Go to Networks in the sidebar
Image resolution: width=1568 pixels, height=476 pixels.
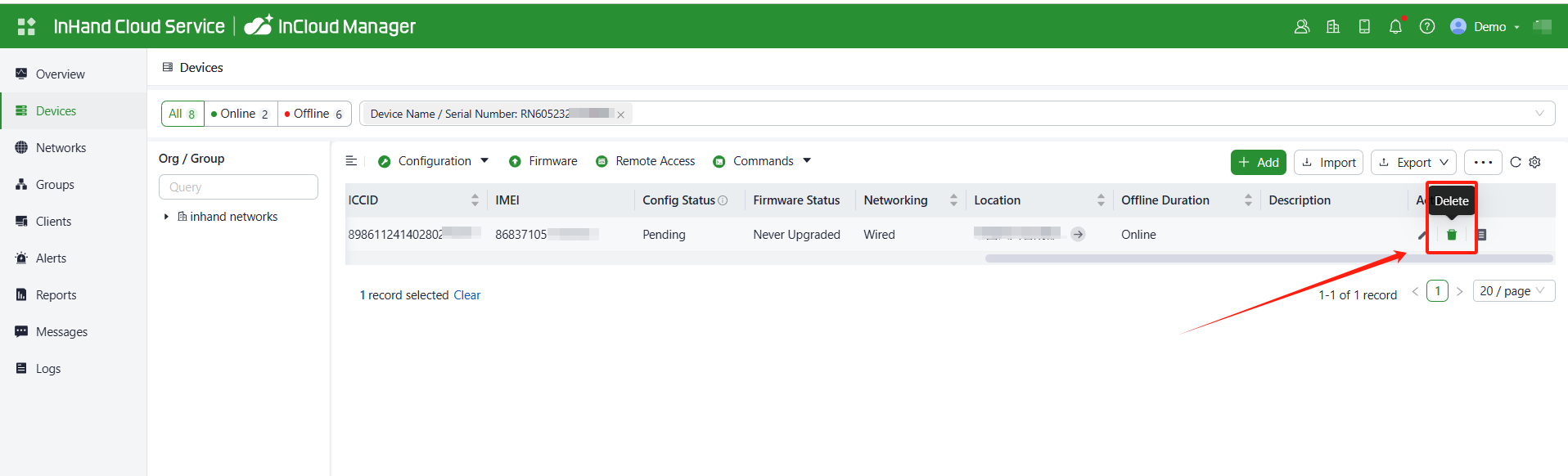click(61, 148)
